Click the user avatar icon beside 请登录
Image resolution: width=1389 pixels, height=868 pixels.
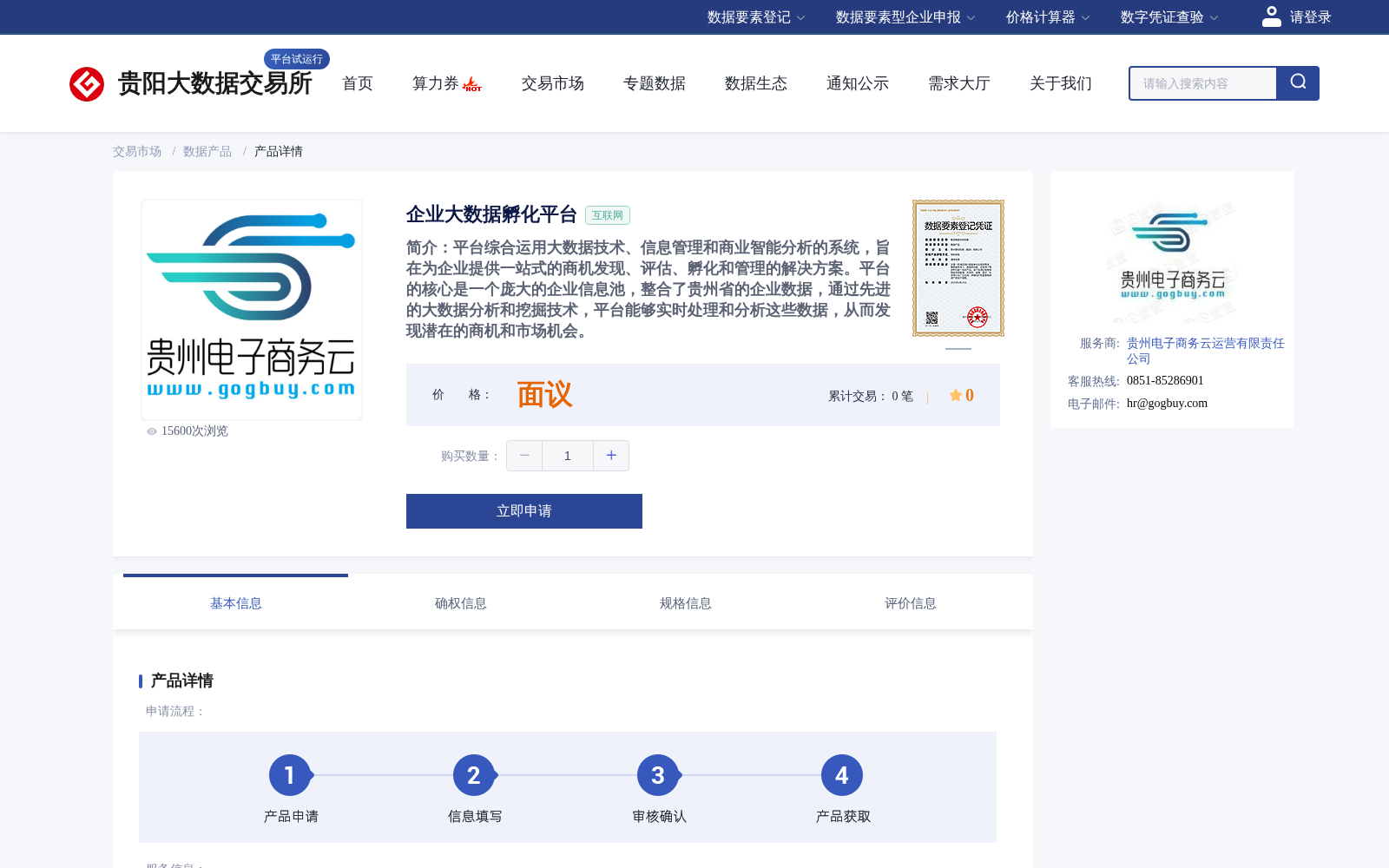click(1272, 16)
